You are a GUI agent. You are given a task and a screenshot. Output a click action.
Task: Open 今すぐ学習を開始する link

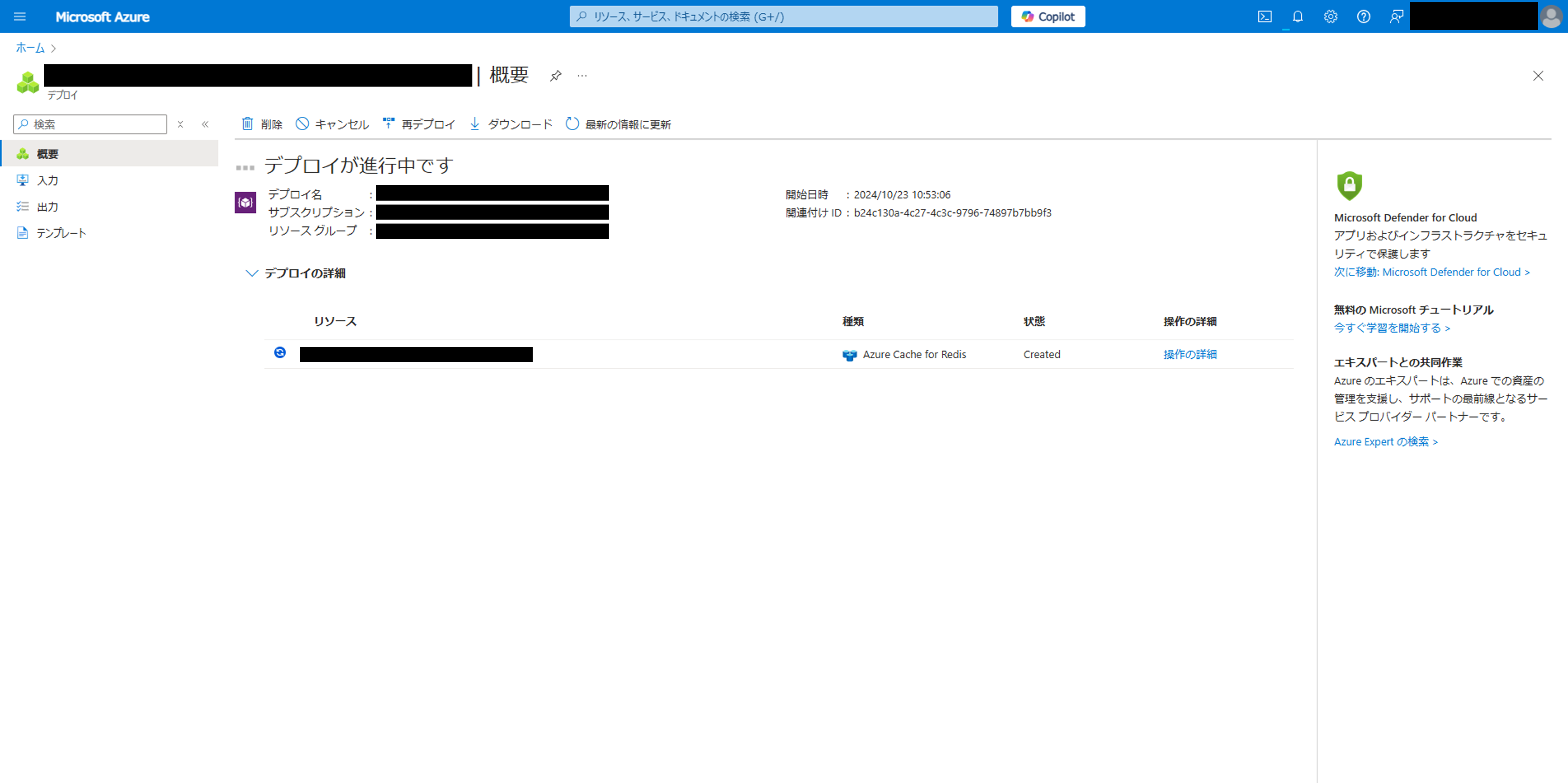pos(1392,328)
